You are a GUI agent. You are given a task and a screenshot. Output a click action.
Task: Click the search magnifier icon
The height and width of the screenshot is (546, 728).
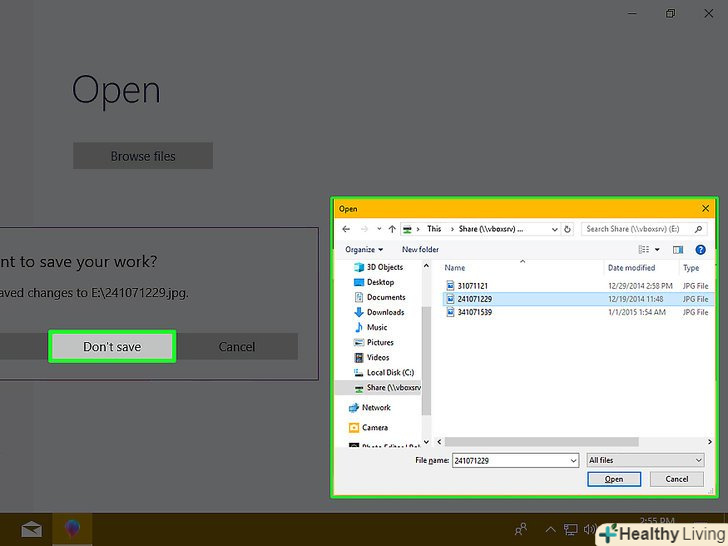point(698,229)
